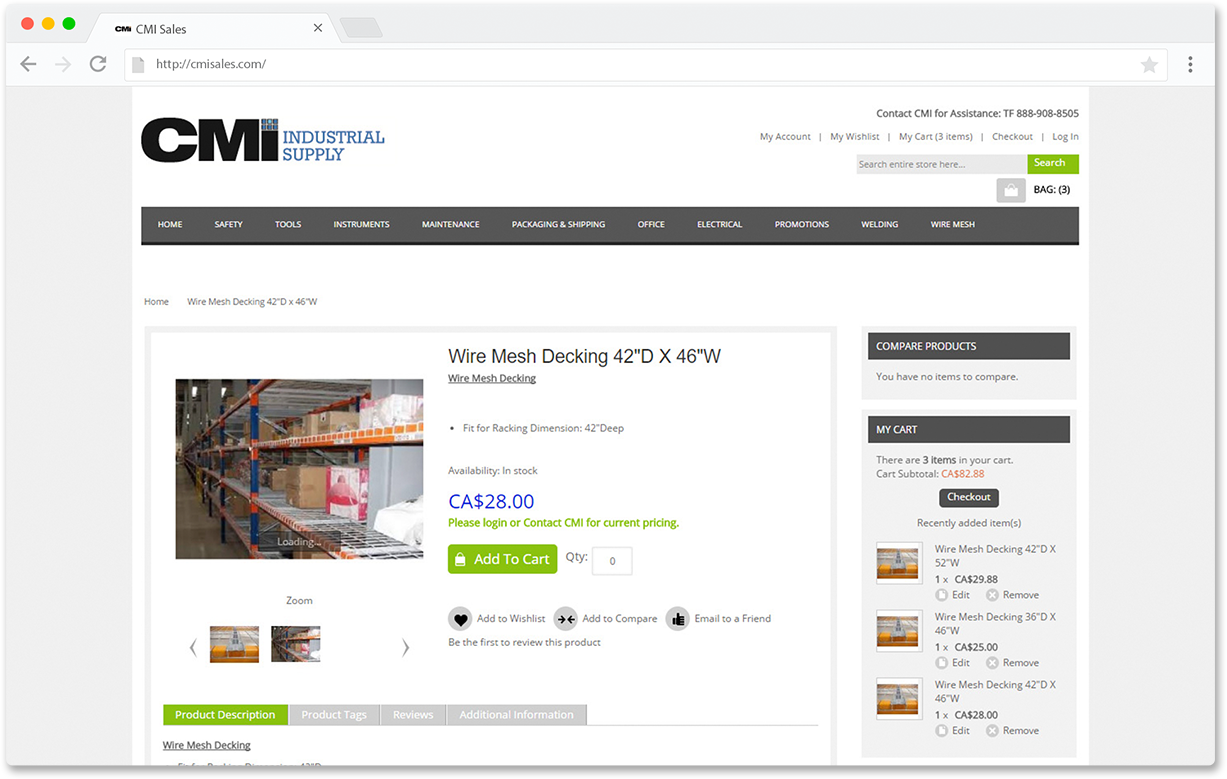Viewport: 1227px width, 779px height.
Task: Click the Email to a Friend text link
Action: click(x=732, y=619)
